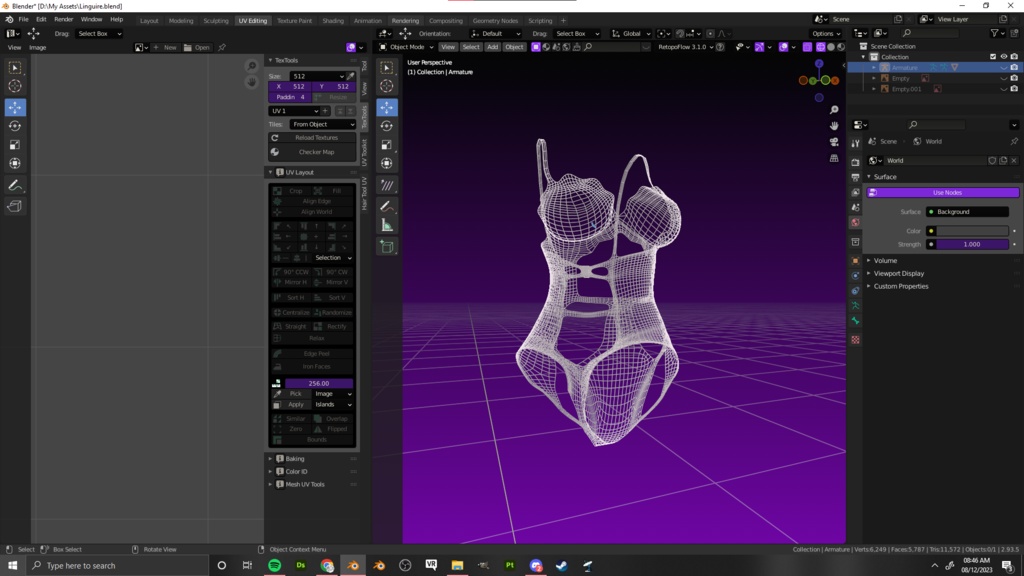Viewport: 1024px width, 576px height.
Task: Click the magnify icon in the viewport sidebar
Action: point(832,110)
